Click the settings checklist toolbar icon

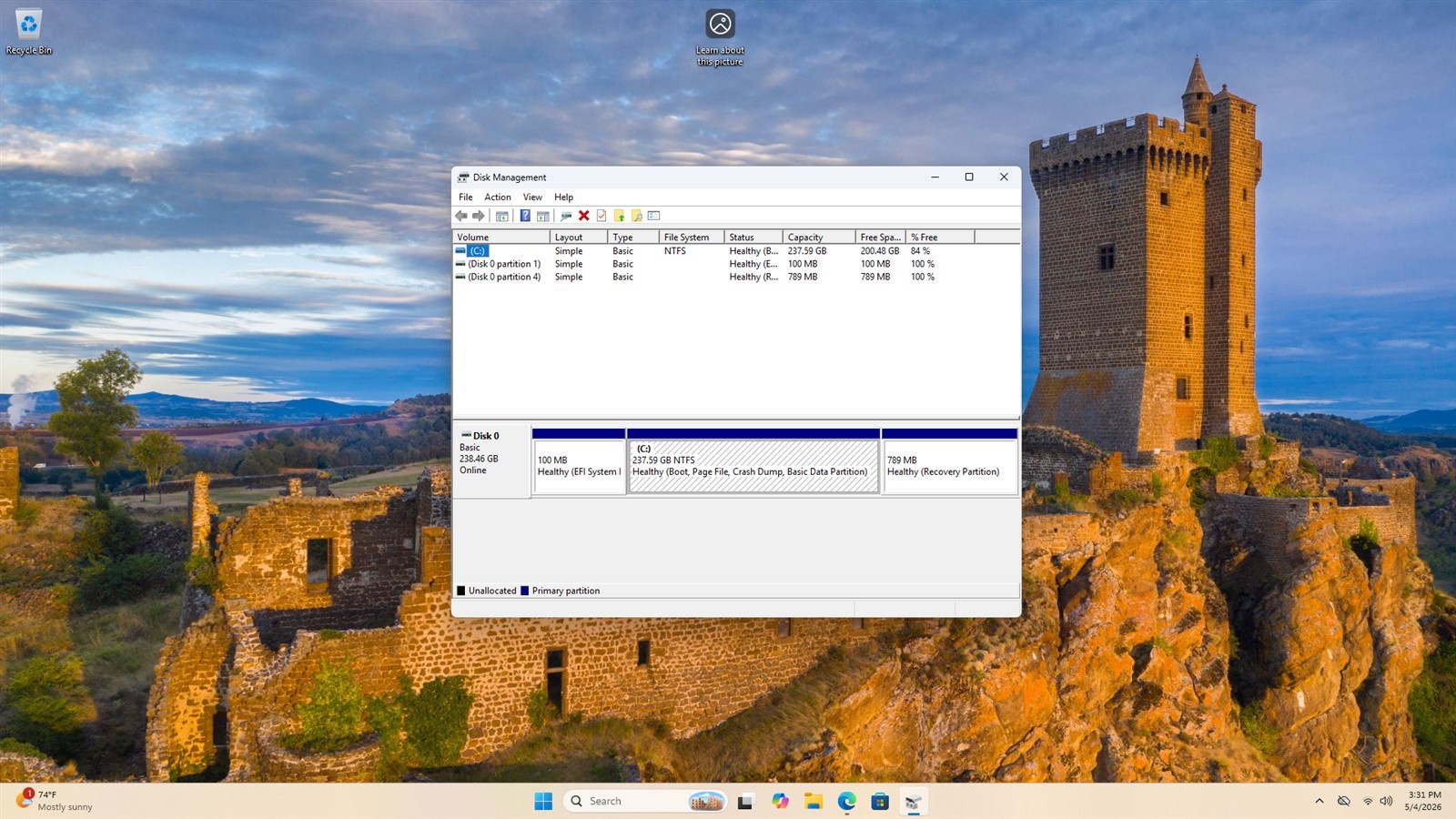tap(653, 216)
